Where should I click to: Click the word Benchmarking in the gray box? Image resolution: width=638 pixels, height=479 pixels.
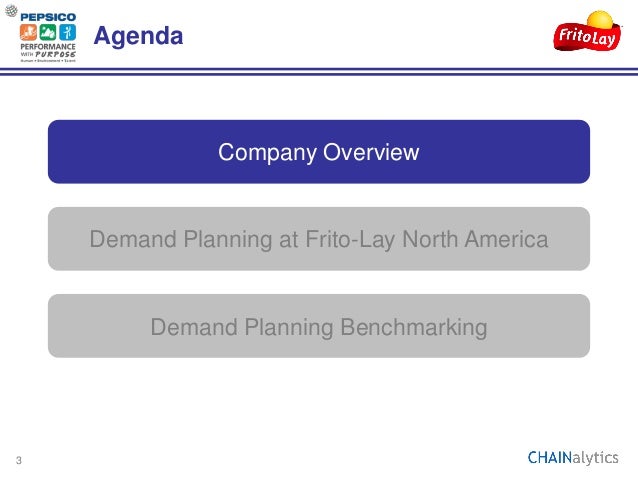[414, 327]
